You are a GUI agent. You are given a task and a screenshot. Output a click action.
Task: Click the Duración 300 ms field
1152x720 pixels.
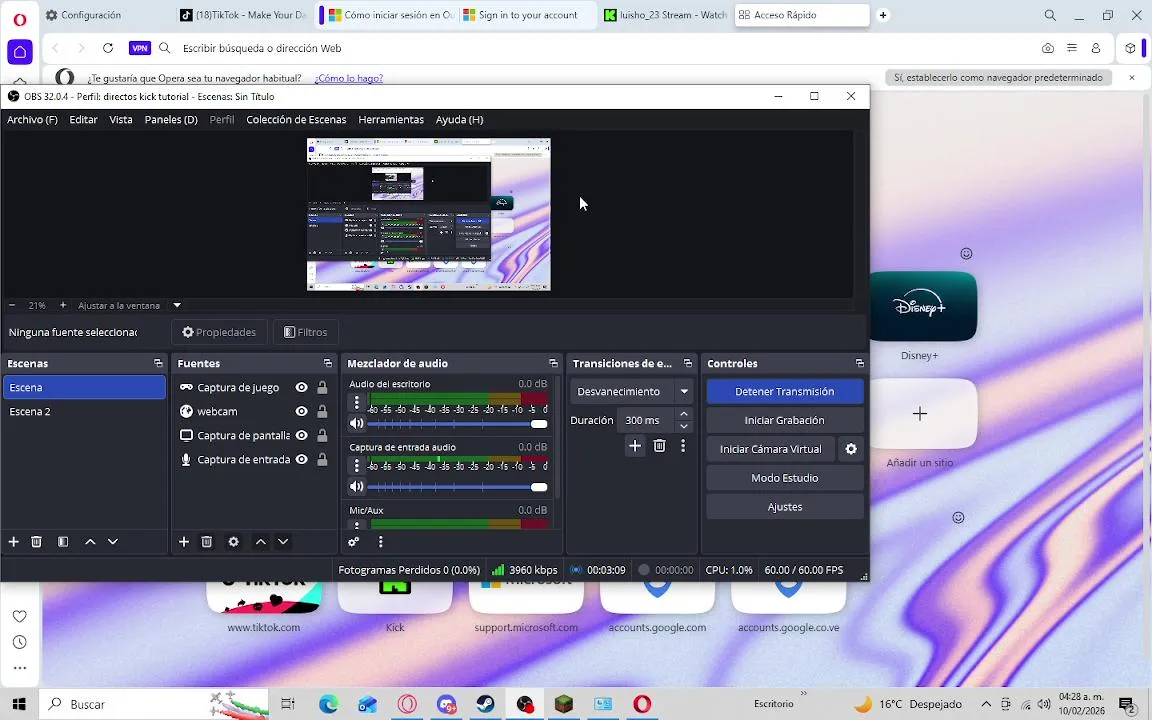tap(646, 420)
